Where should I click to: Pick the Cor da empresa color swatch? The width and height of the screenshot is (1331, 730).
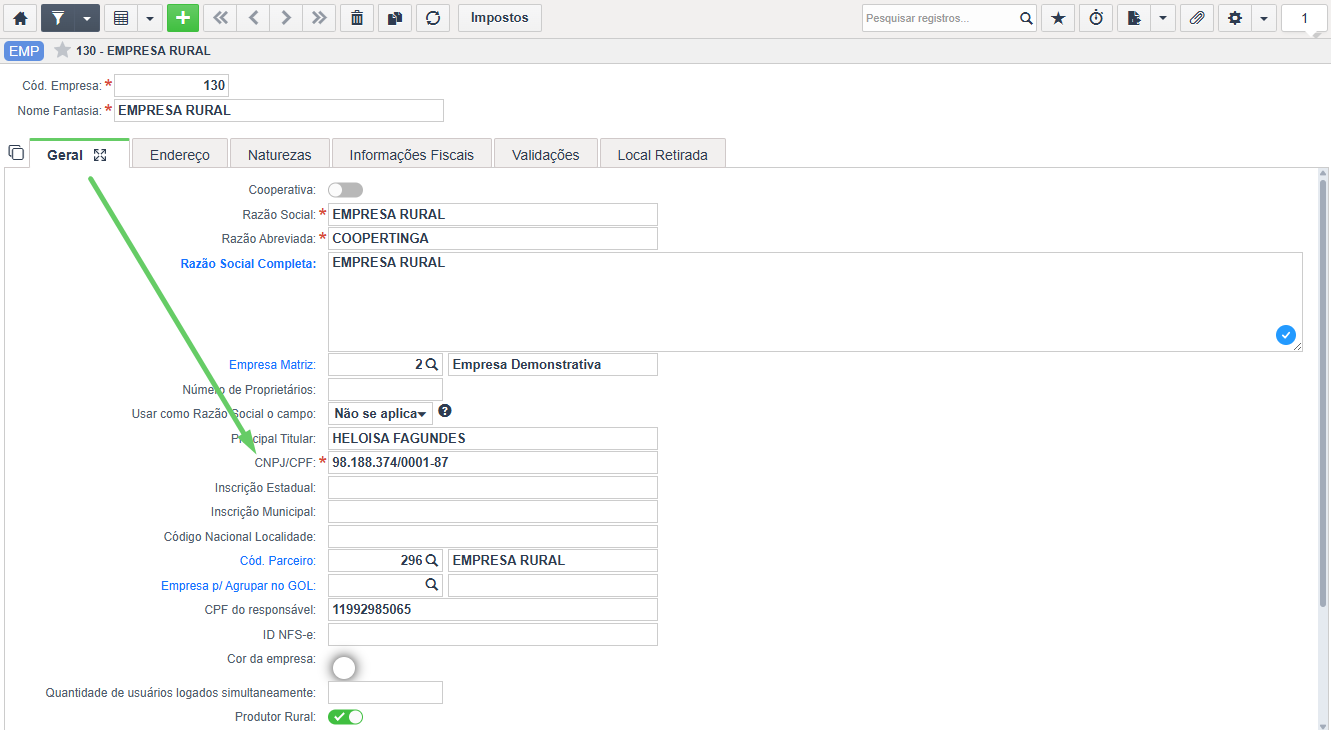[x=344, y=668]
